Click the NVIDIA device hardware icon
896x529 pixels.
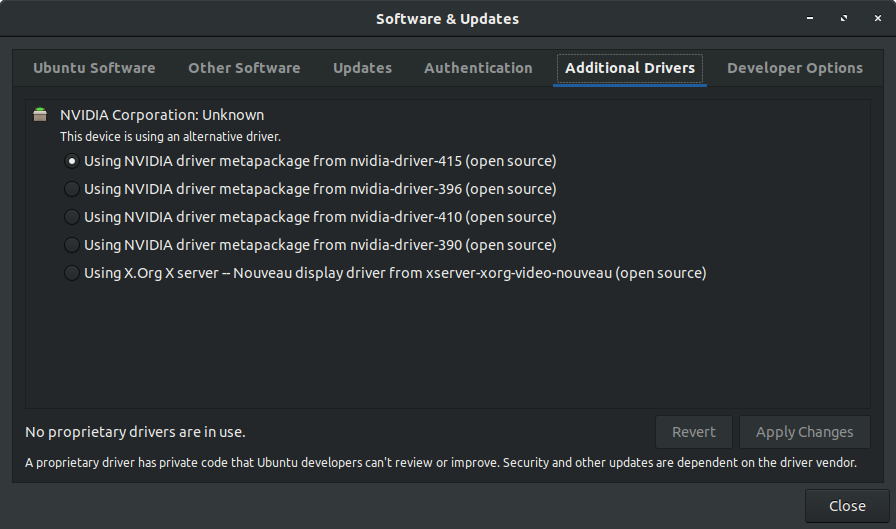pyautogui.click(x=40, y=114)
